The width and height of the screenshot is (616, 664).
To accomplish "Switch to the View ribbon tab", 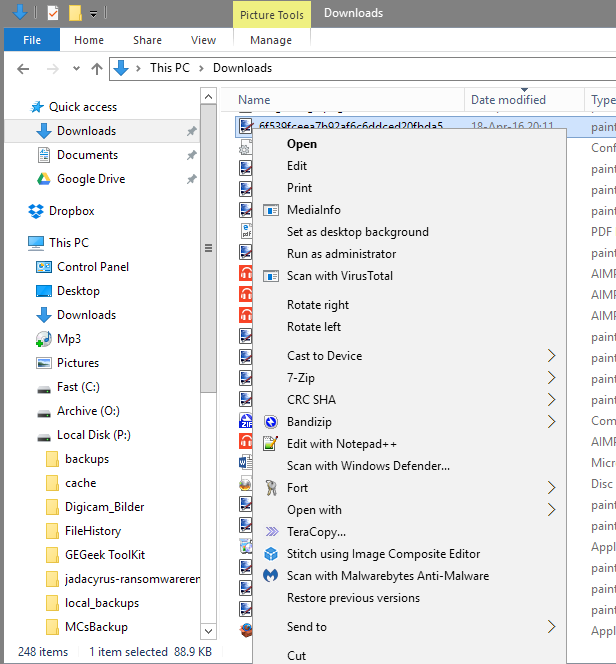I will click(203, 40).
